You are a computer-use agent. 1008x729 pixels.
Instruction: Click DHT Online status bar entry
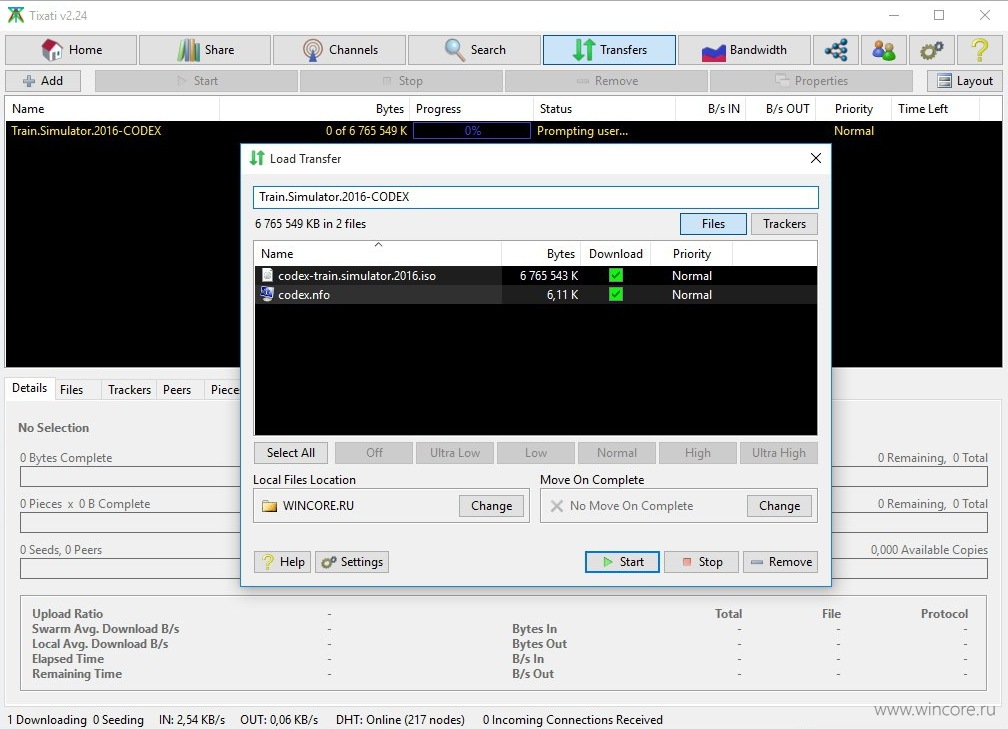pos(400,720)
